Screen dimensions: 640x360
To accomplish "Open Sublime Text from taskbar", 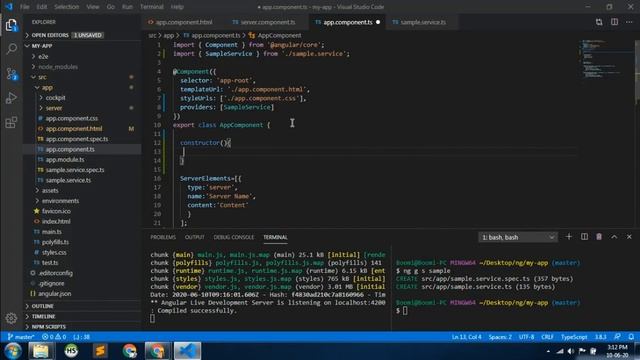I will [100, 351].
